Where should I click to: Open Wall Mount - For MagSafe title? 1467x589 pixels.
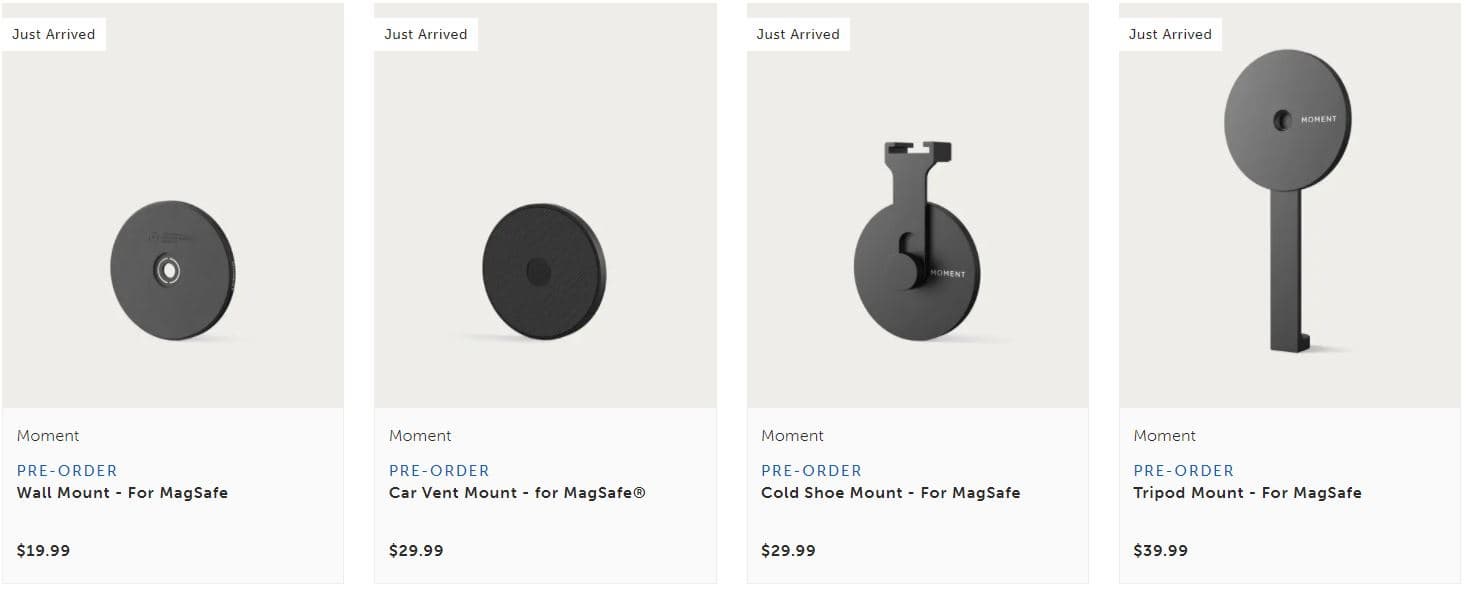coord(122,492)
